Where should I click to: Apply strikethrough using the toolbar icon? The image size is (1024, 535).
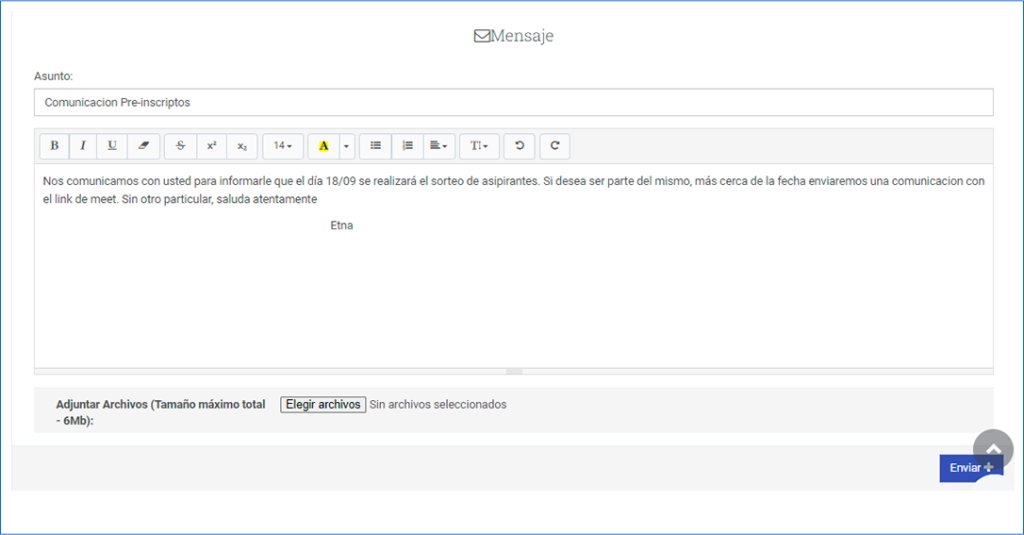click(181, 146)
